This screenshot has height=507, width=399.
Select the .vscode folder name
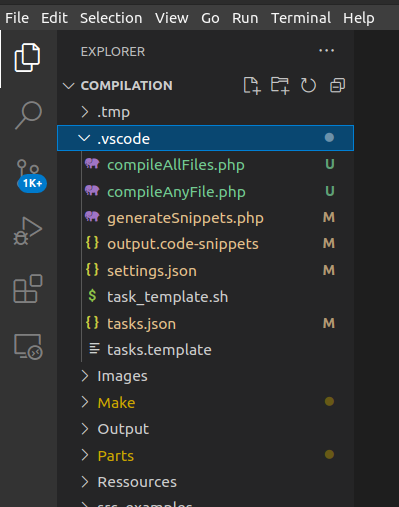123,139
